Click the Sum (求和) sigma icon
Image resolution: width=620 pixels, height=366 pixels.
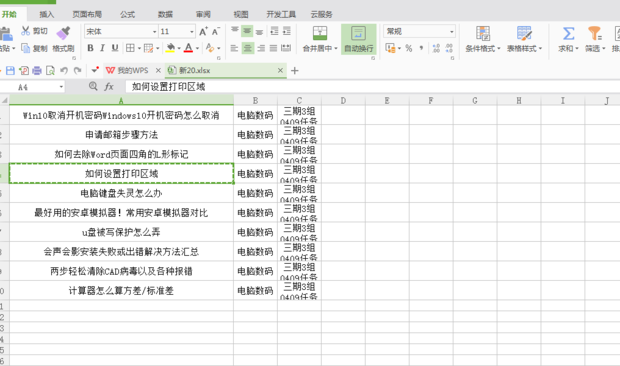(569, 34)
